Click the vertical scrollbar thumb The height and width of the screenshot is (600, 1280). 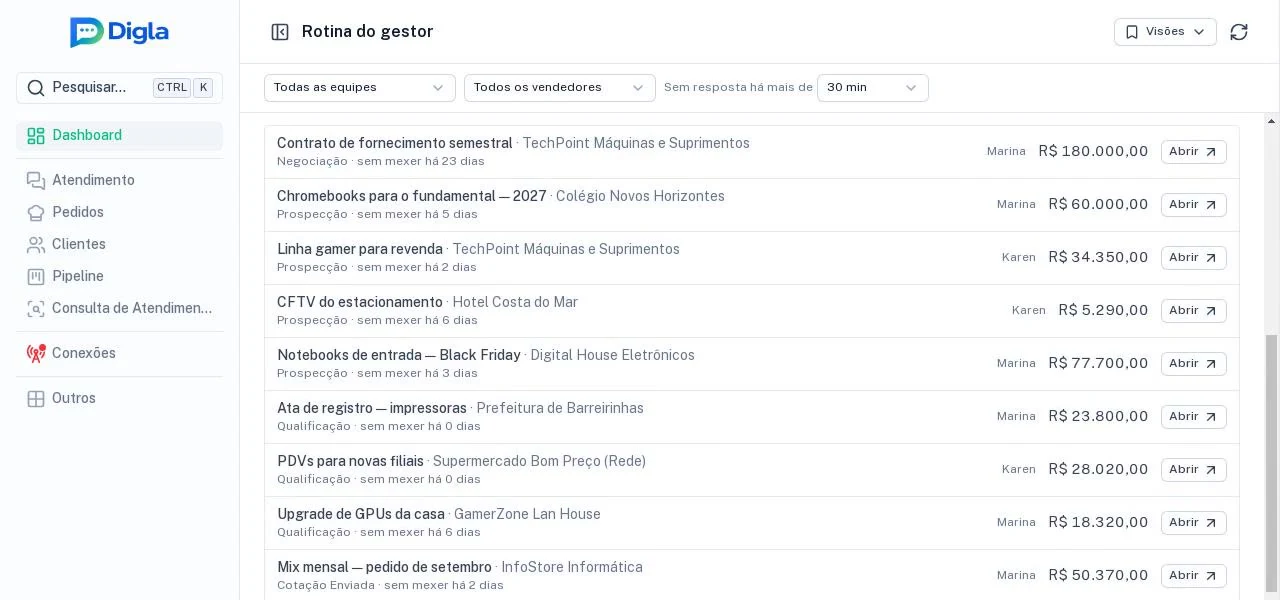(1272, 463)
